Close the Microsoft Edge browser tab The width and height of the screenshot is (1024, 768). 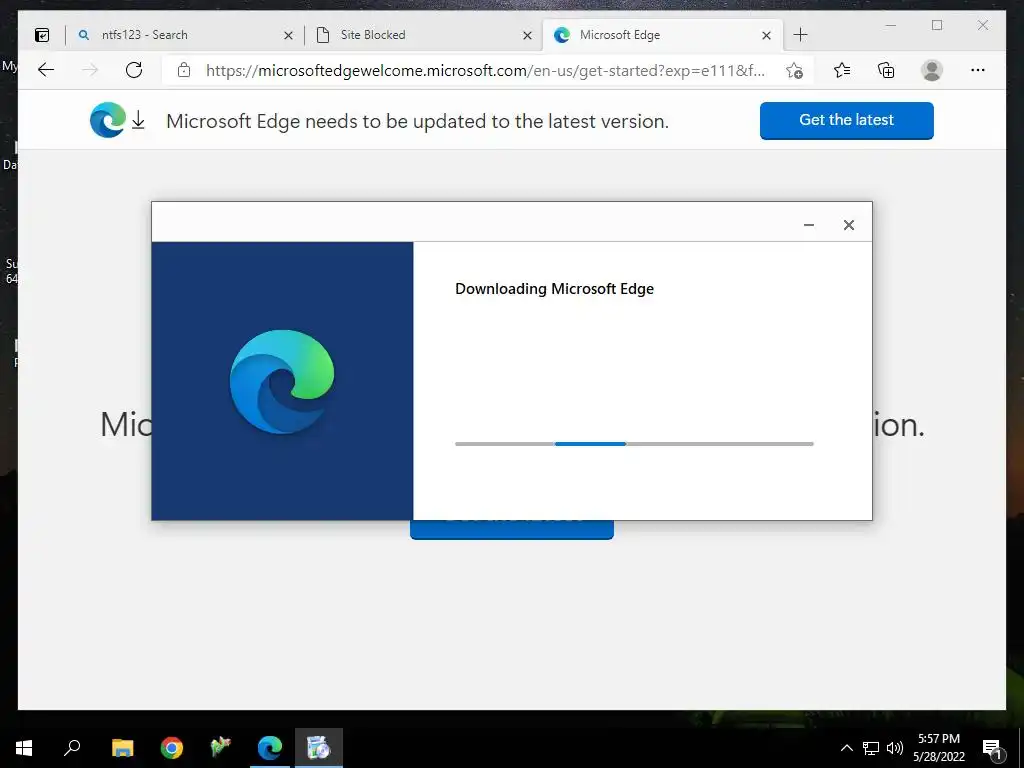pyautogui.click(x=767, y=35)
